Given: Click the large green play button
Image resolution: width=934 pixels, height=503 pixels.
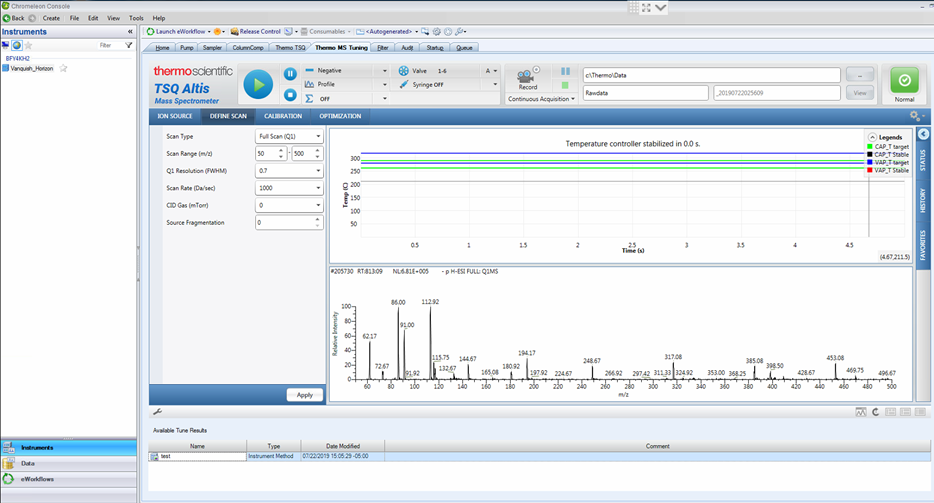Looking at the screenshot, I should click(259, 85).
